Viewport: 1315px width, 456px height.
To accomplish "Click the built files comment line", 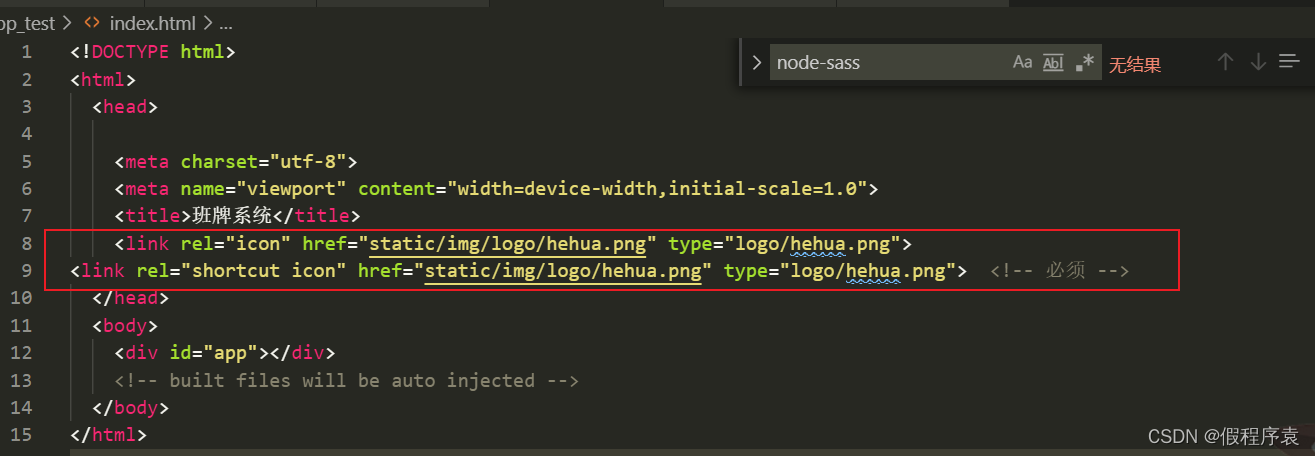I will [347, 380].
